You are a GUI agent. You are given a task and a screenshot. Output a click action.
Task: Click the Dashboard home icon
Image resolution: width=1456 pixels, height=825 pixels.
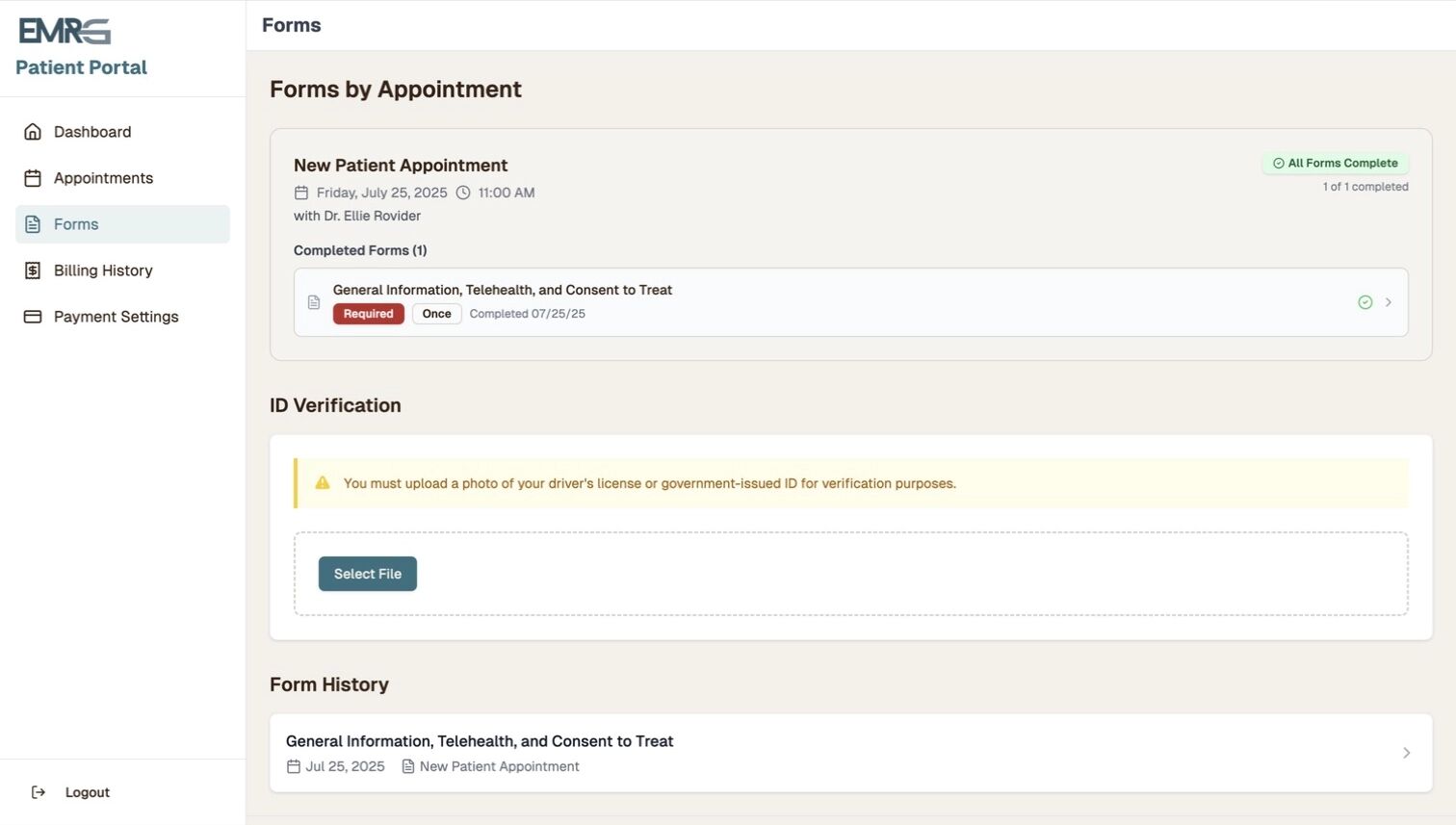pos(33,132)
